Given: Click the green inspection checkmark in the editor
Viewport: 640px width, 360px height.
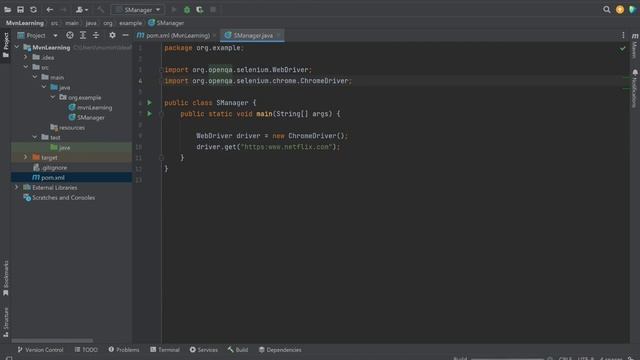Looking at the screenshot, I should (x=622, y=49).
